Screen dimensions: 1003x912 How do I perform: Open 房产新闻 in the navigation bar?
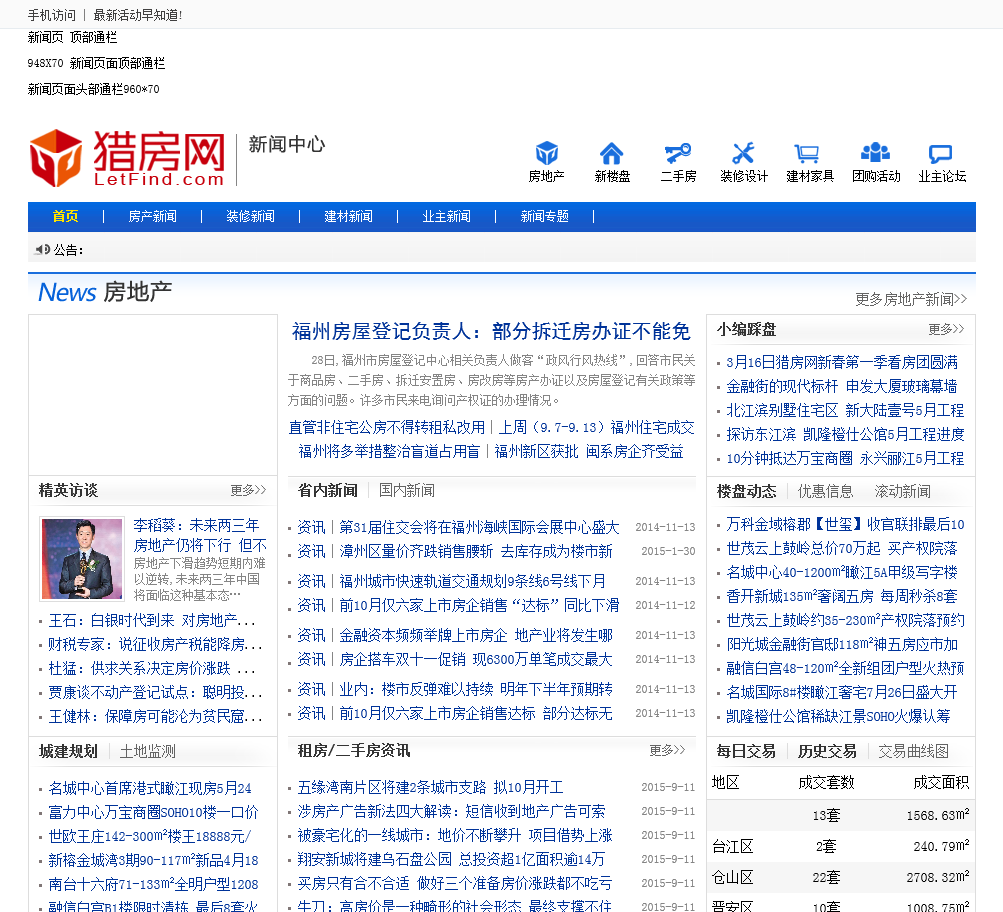coord(152,216)
